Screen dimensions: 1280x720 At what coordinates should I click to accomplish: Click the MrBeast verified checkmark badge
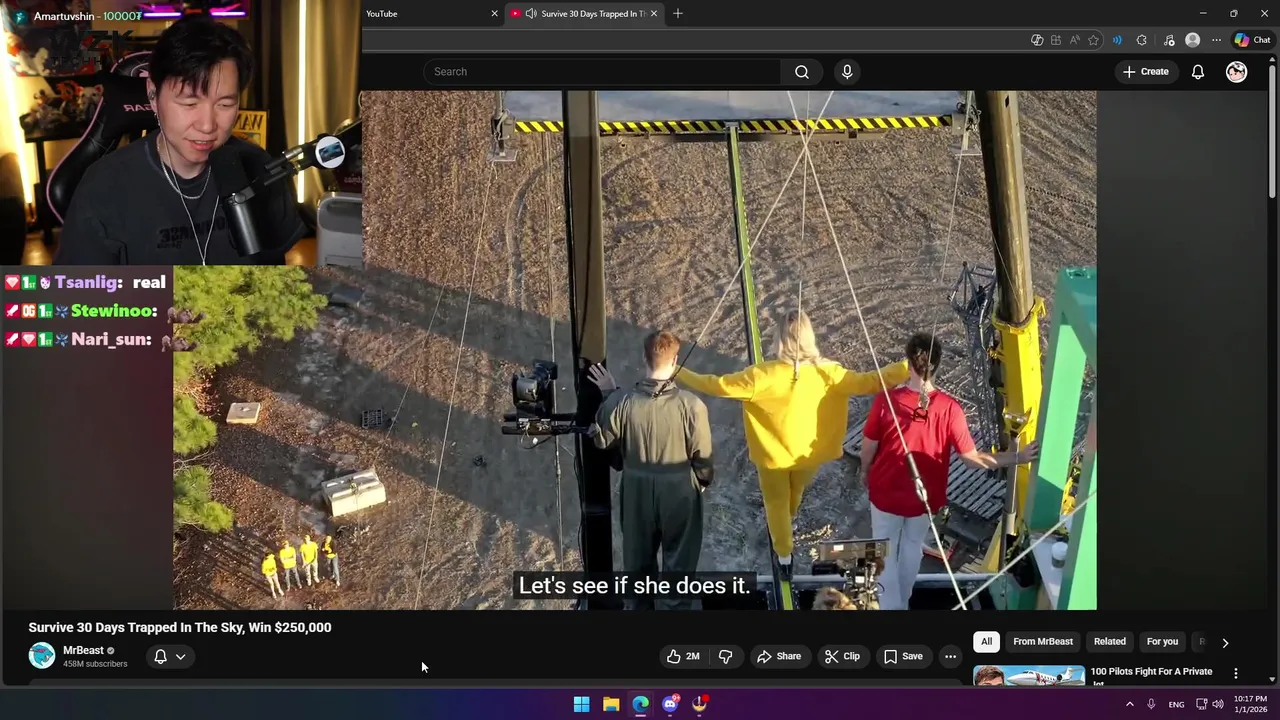tap(110, 651)
